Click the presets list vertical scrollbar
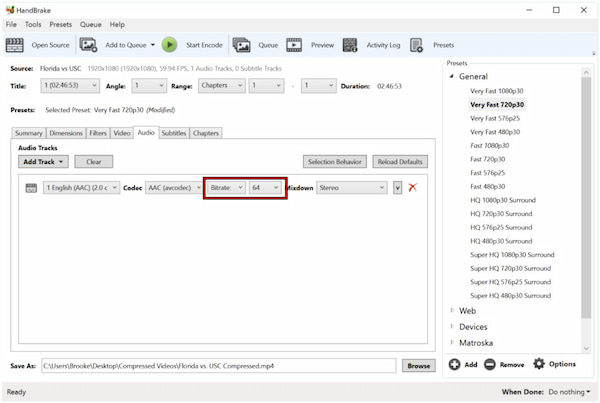Screen dimensions: 600x403 586,197
